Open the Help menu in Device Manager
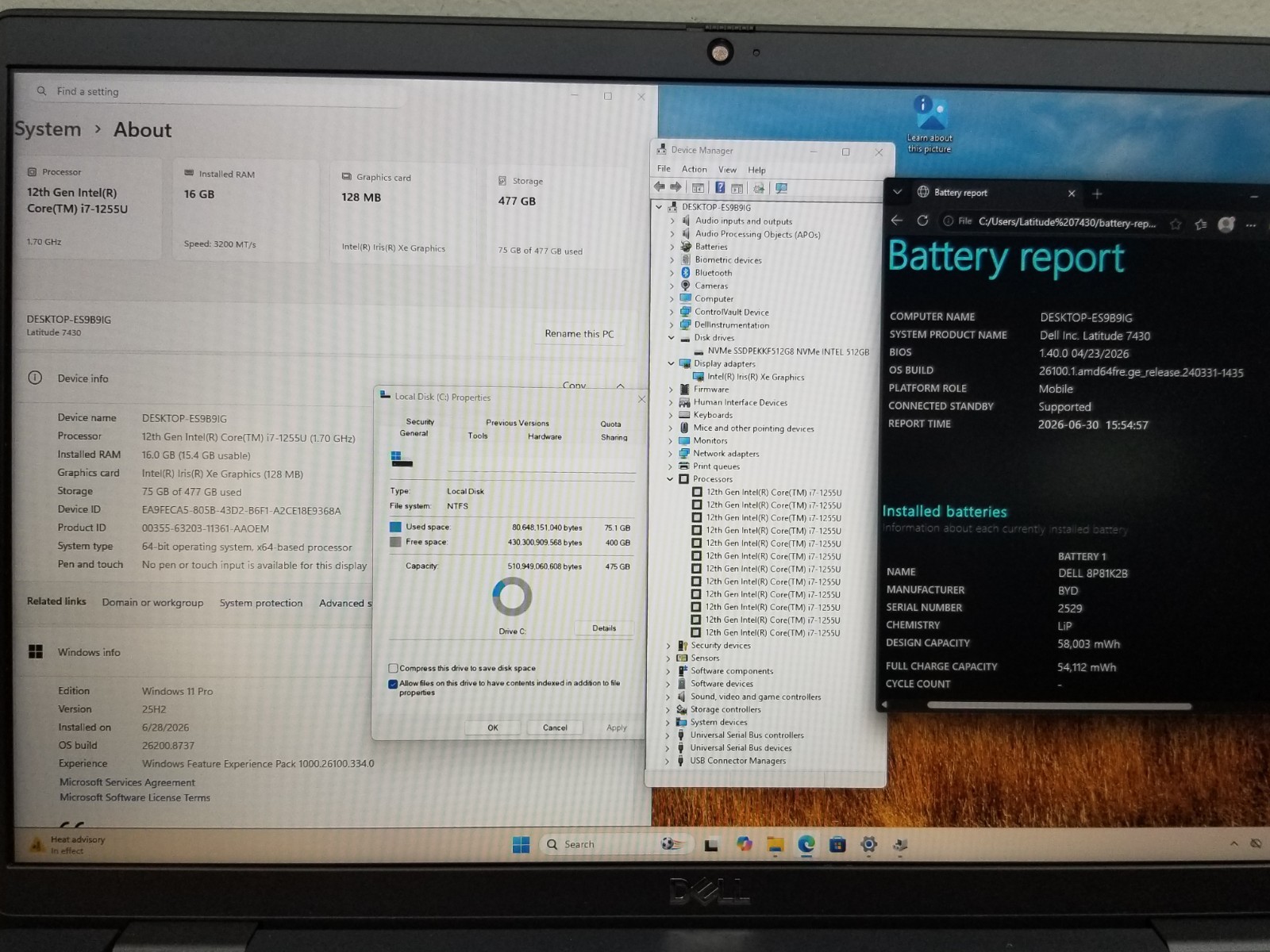Image resolution: width=1270 pixels, height=952 pixels. click(x=756, y=170)
